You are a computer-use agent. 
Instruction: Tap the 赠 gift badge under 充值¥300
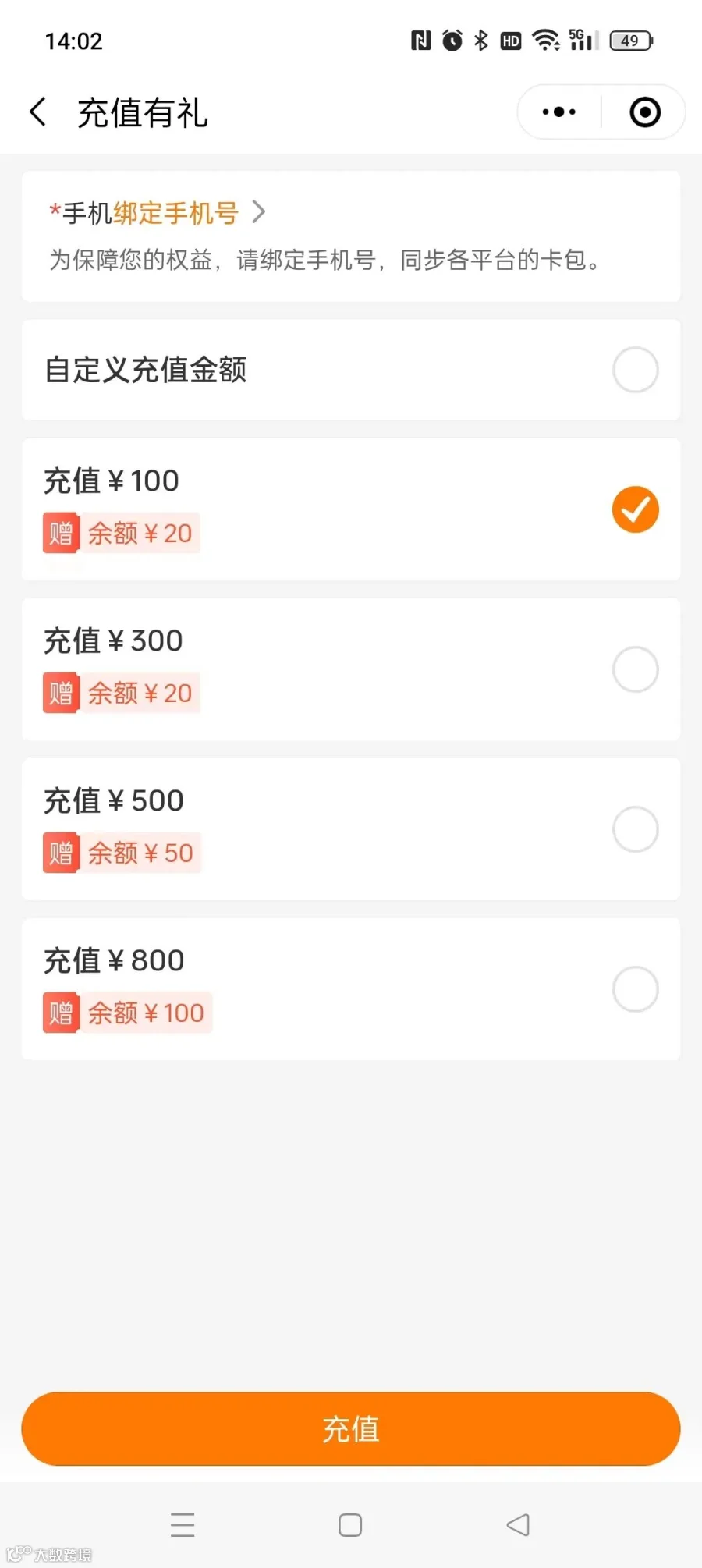point(61,693)
